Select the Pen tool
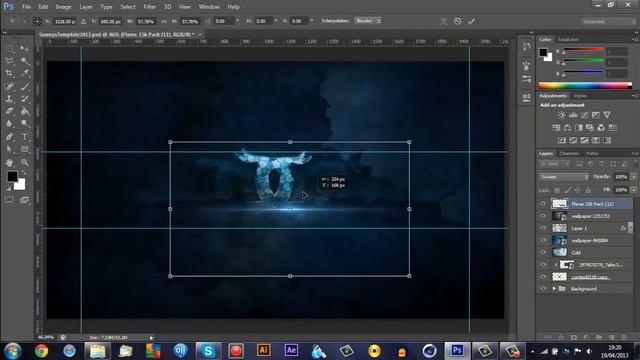 coord(9,137)
